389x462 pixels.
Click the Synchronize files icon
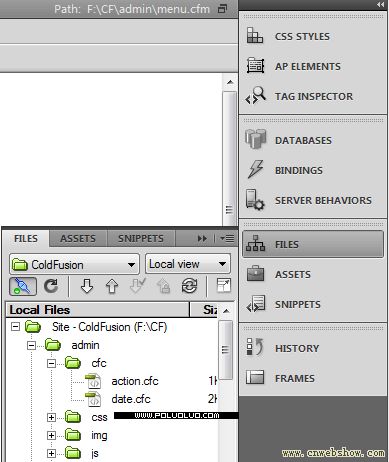click(189, 286)
